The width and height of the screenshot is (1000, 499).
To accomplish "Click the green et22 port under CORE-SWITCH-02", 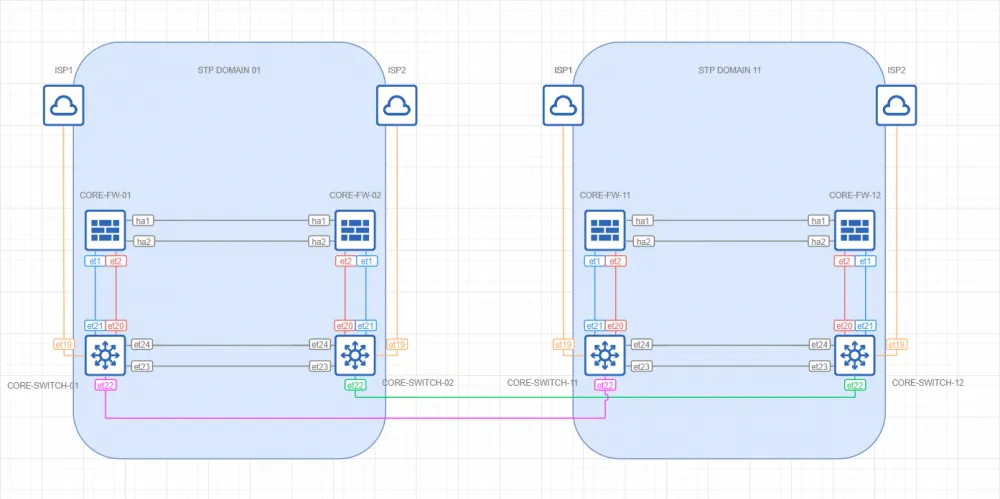I will click(355, 385).
